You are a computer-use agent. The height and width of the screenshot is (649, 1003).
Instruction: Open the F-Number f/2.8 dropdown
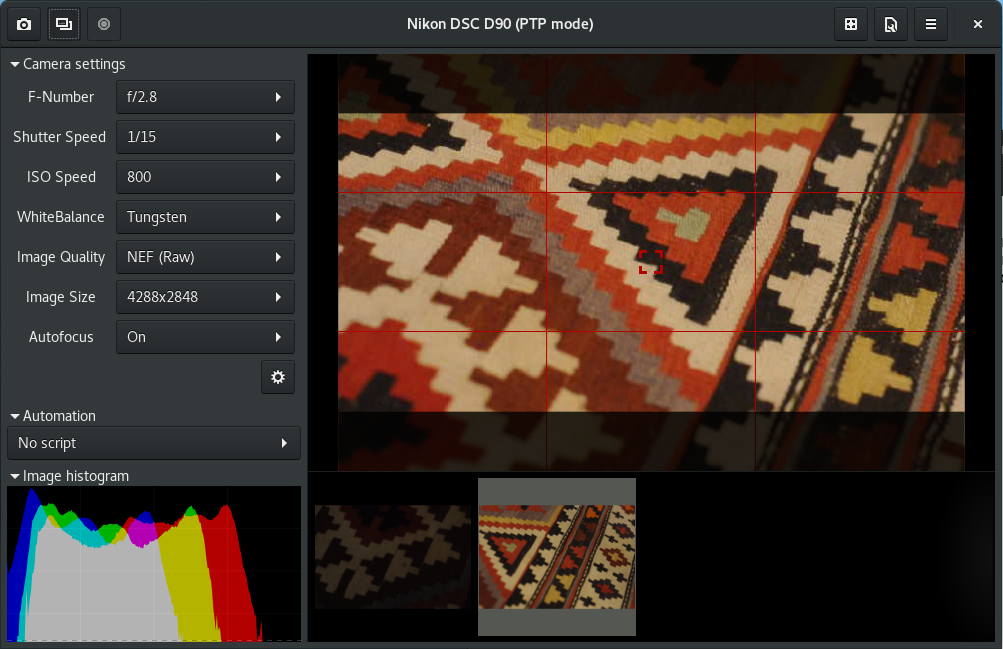click(x=205, y=97)
